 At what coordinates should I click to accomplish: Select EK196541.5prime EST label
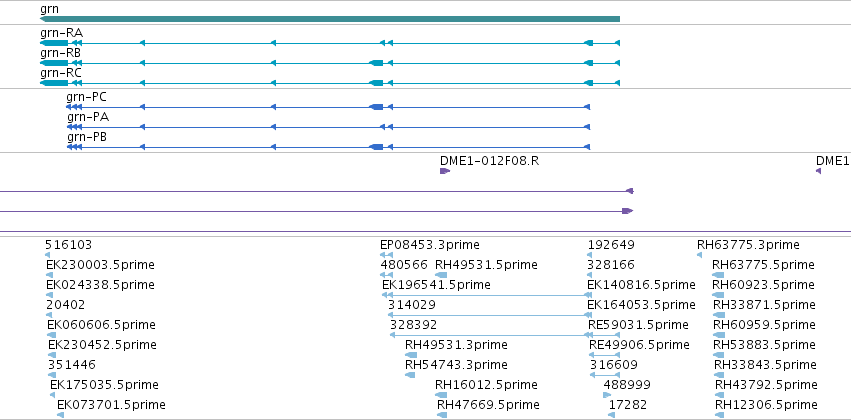436,285
